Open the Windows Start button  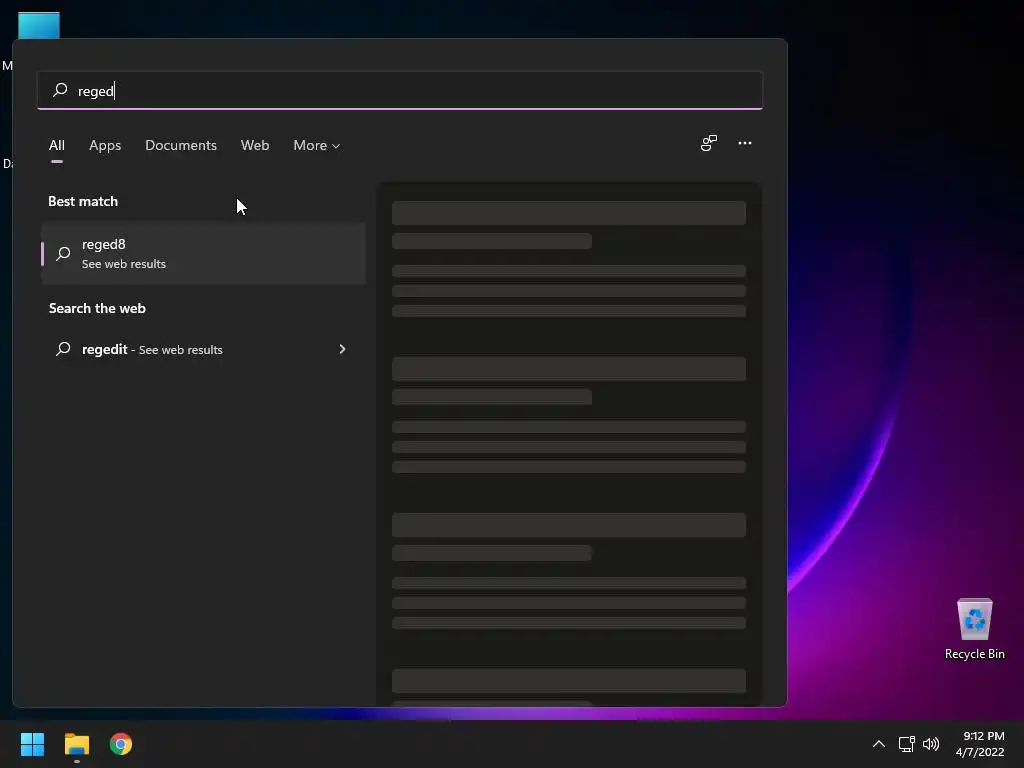(32, 744)
